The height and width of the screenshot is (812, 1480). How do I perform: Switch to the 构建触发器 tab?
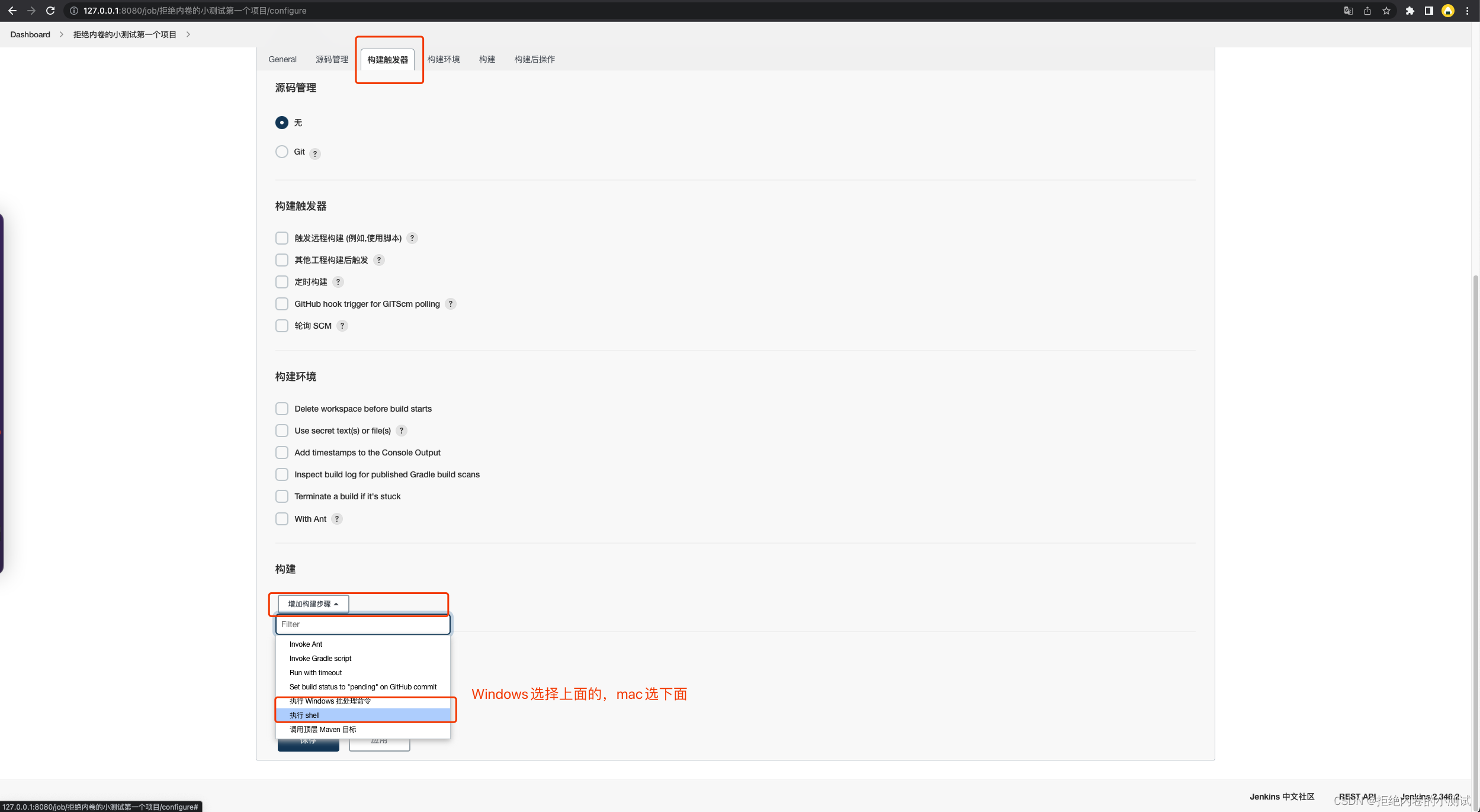click(x=387, y=60)
